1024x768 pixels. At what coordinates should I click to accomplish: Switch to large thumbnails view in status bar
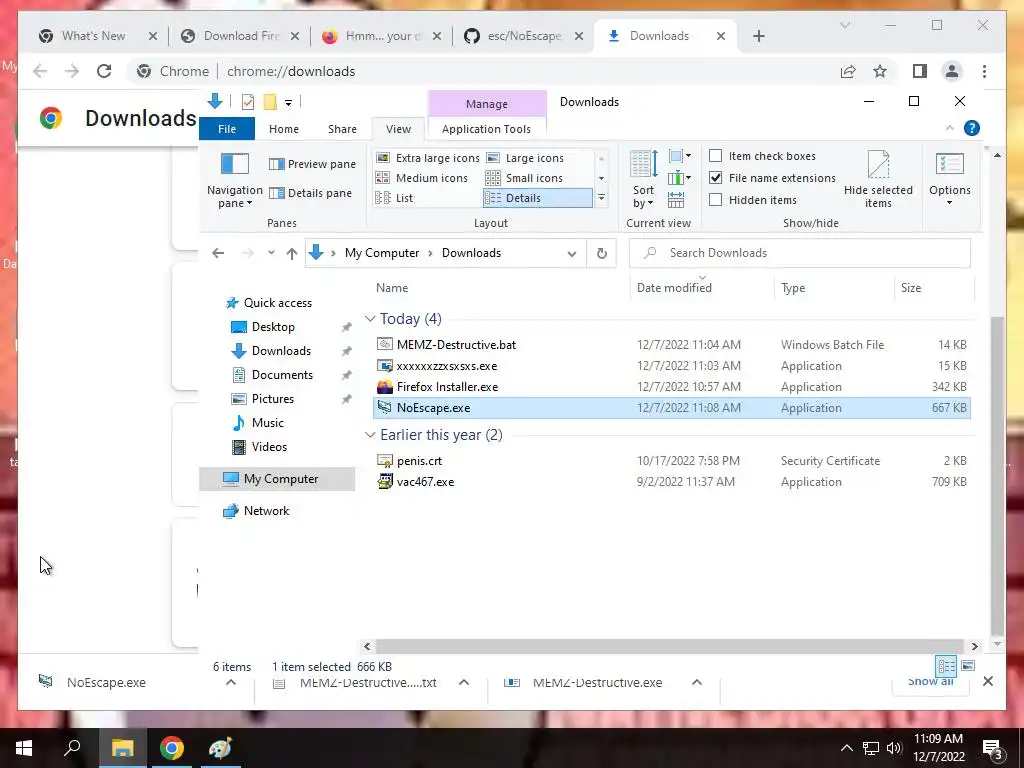pos(968,666)
